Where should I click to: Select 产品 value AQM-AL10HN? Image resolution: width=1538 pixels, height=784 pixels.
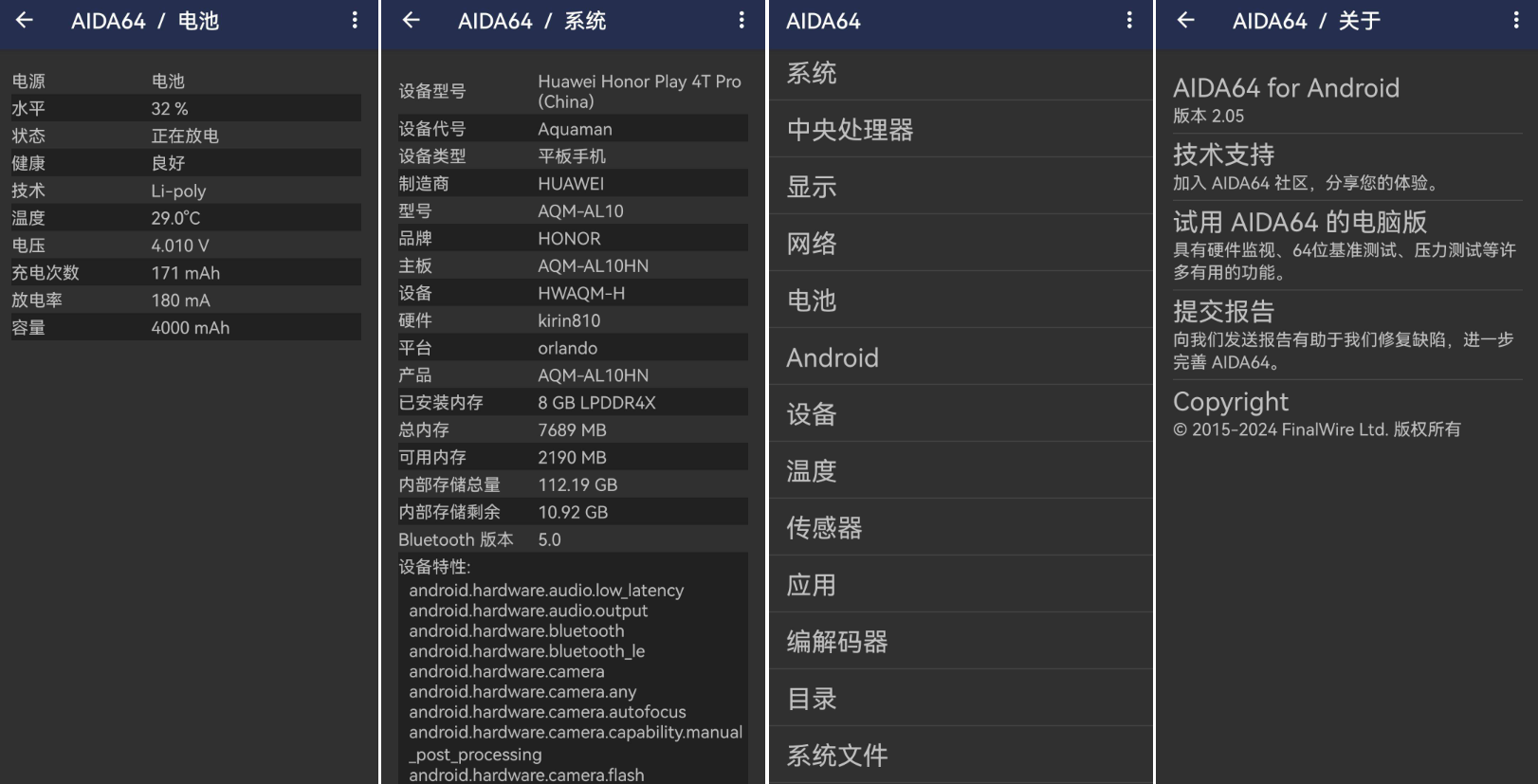(594, 376)
